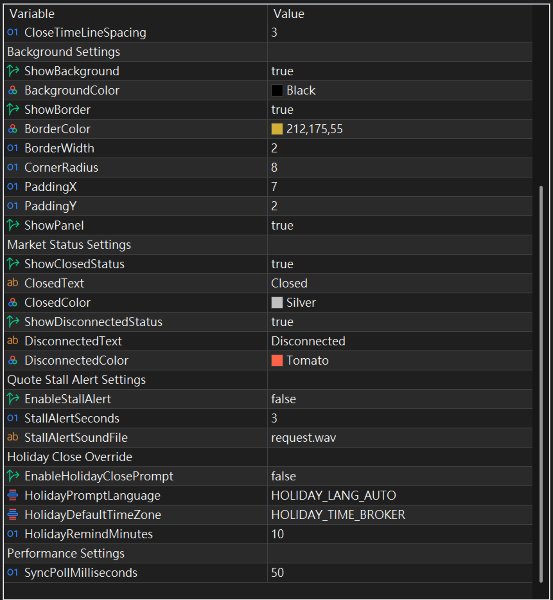
Task: Click the enum icon beside HolidayPromptLanguage
Action: click(13, 495)
